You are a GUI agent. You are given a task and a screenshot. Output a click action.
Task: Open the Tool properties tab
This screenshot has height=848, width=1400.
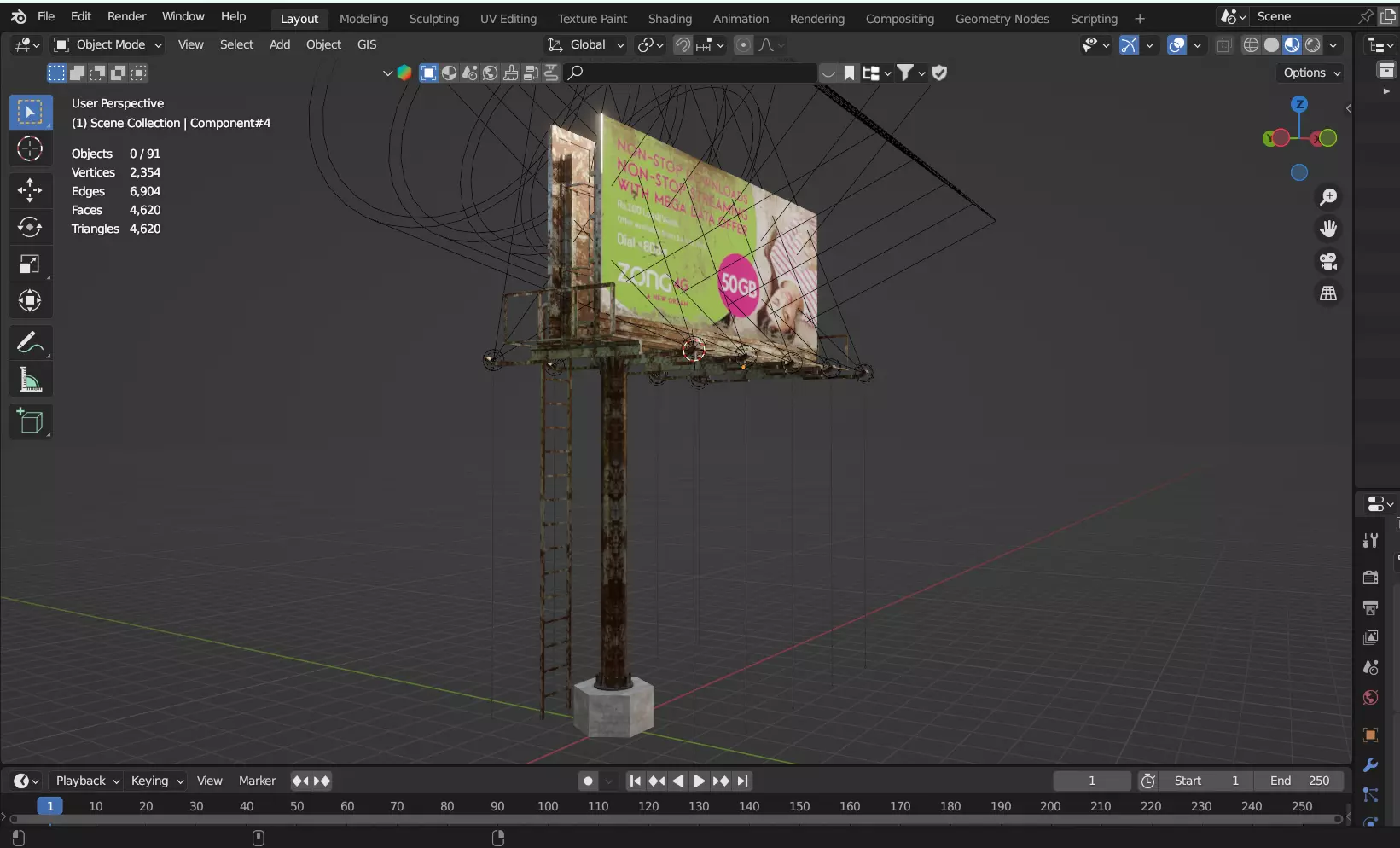[x=1370, y=540]
